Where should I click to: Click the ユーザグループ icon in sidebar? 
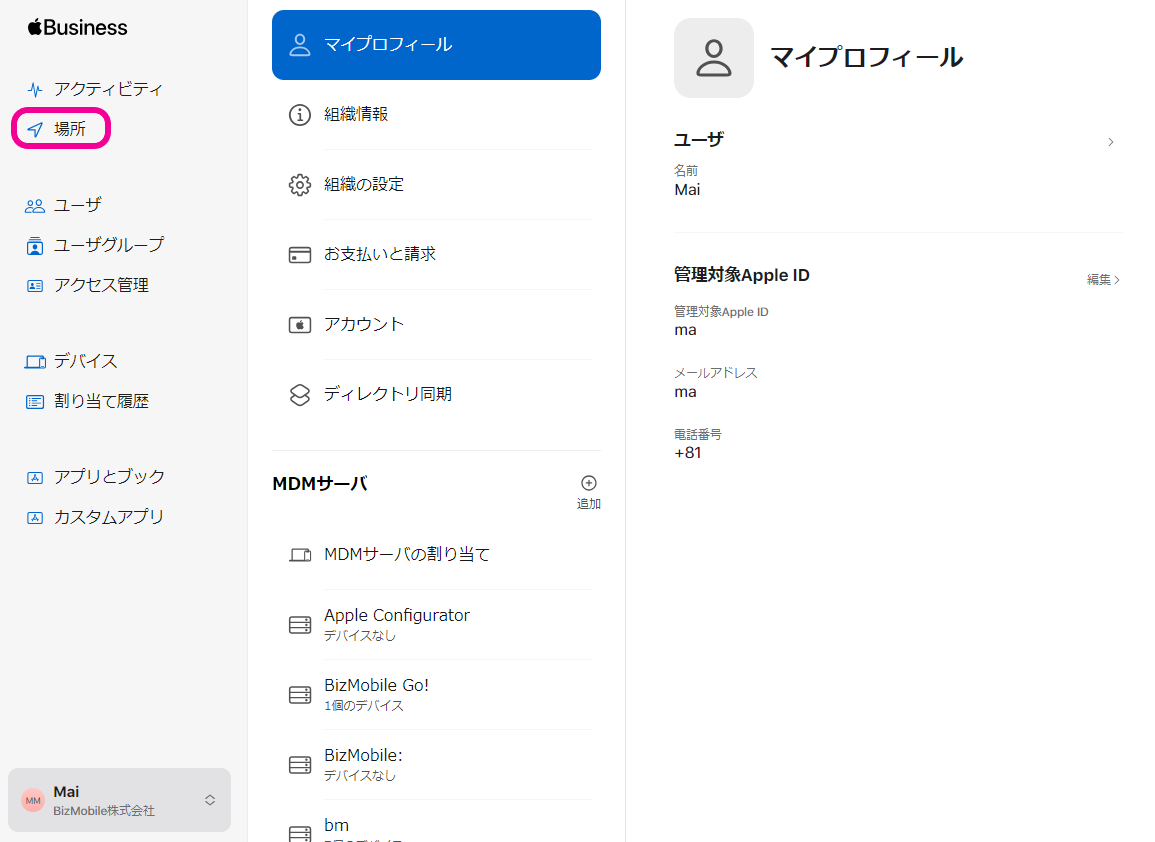click(35, 246)
